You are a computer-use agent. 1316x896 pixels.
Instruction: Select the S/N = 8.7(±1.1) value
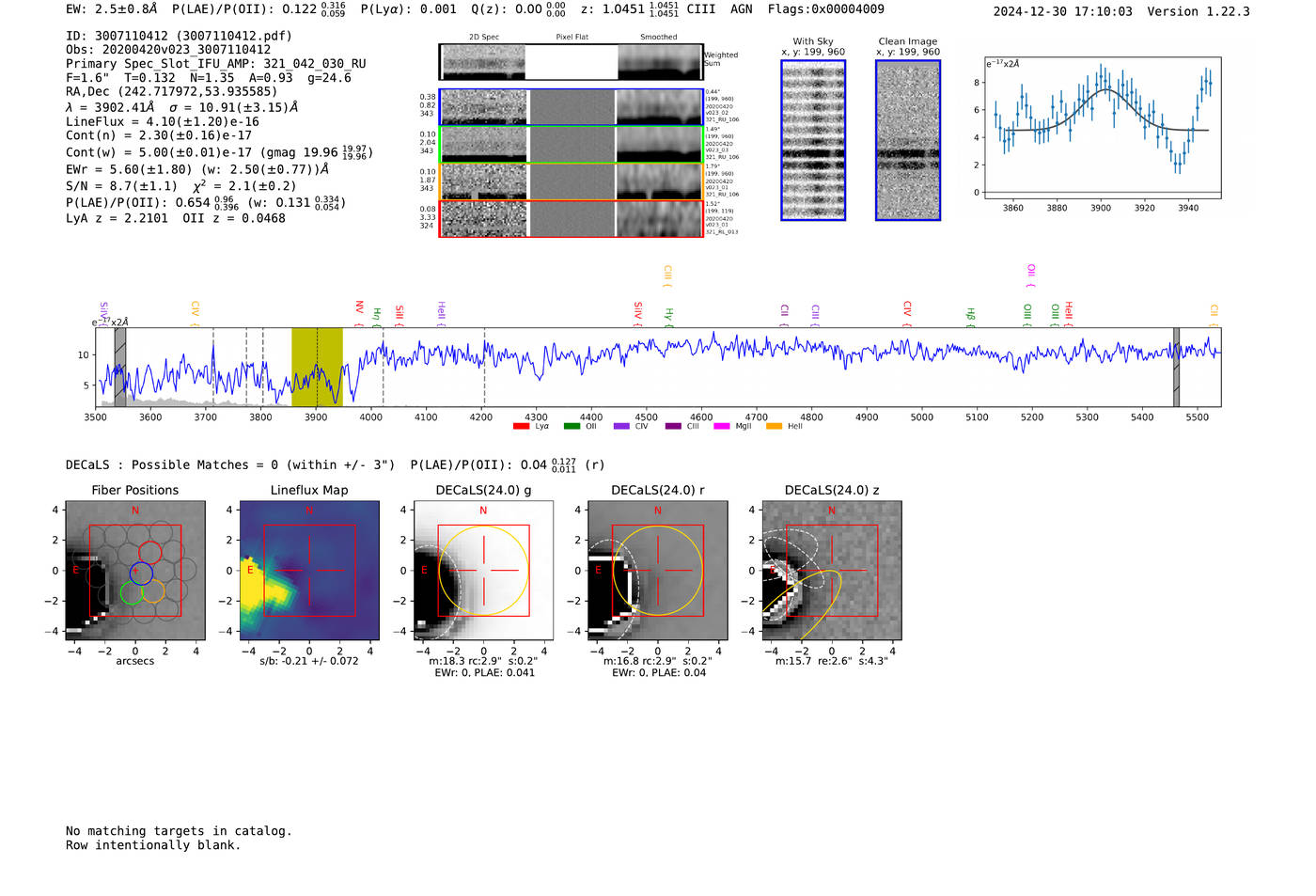(x=121, y=186)
